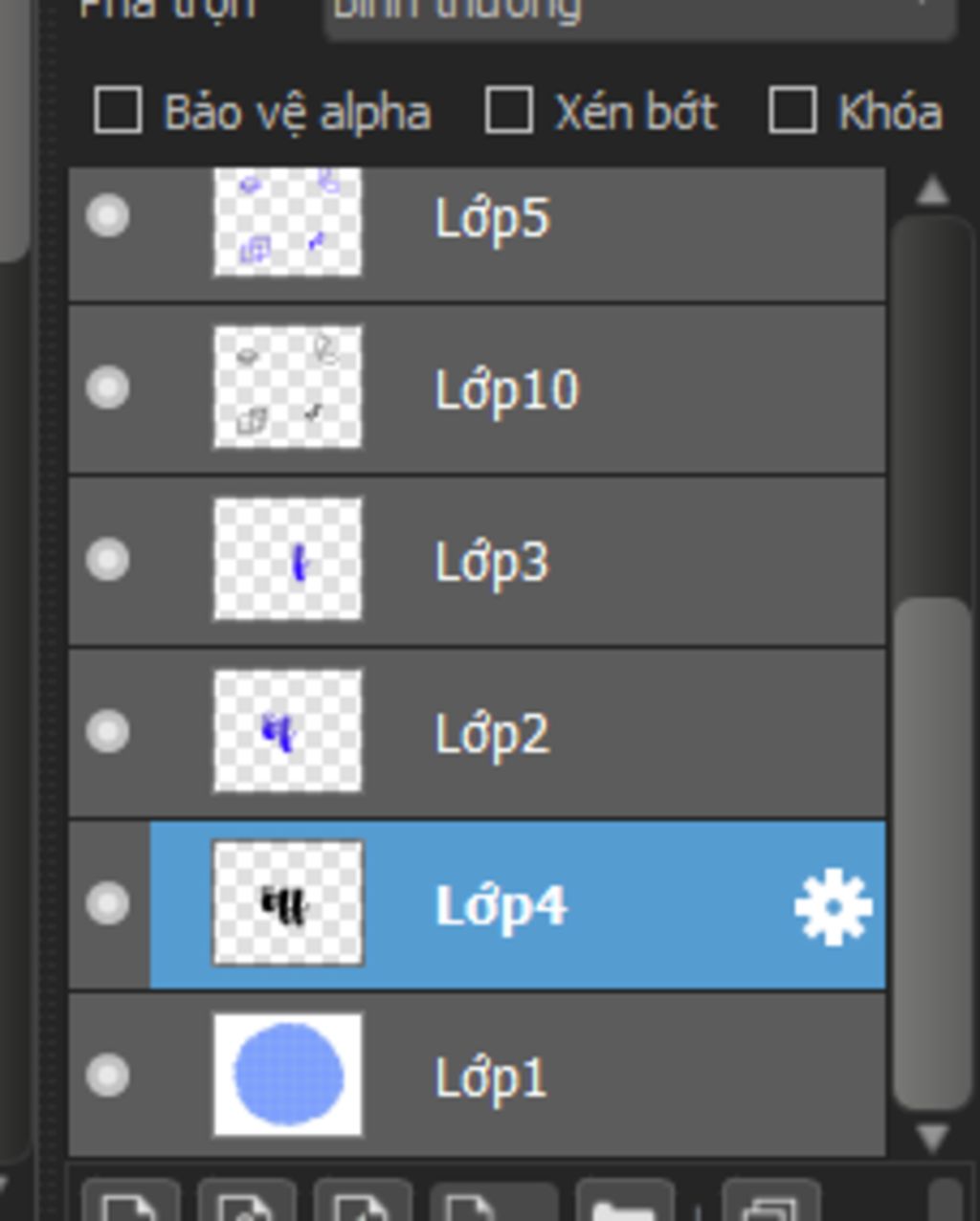Add a new raster layer
Viewport: 980px width, 1221px height.
pos(130,1201)
